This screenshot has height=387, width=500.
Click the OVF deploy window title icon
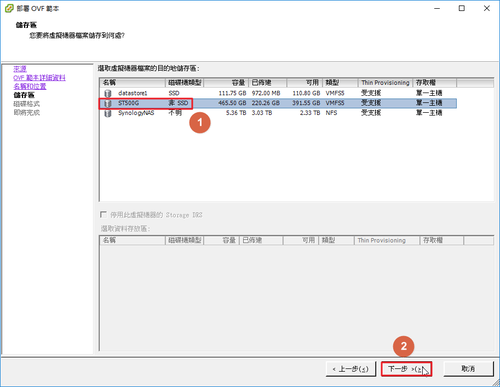pos(9,8)
